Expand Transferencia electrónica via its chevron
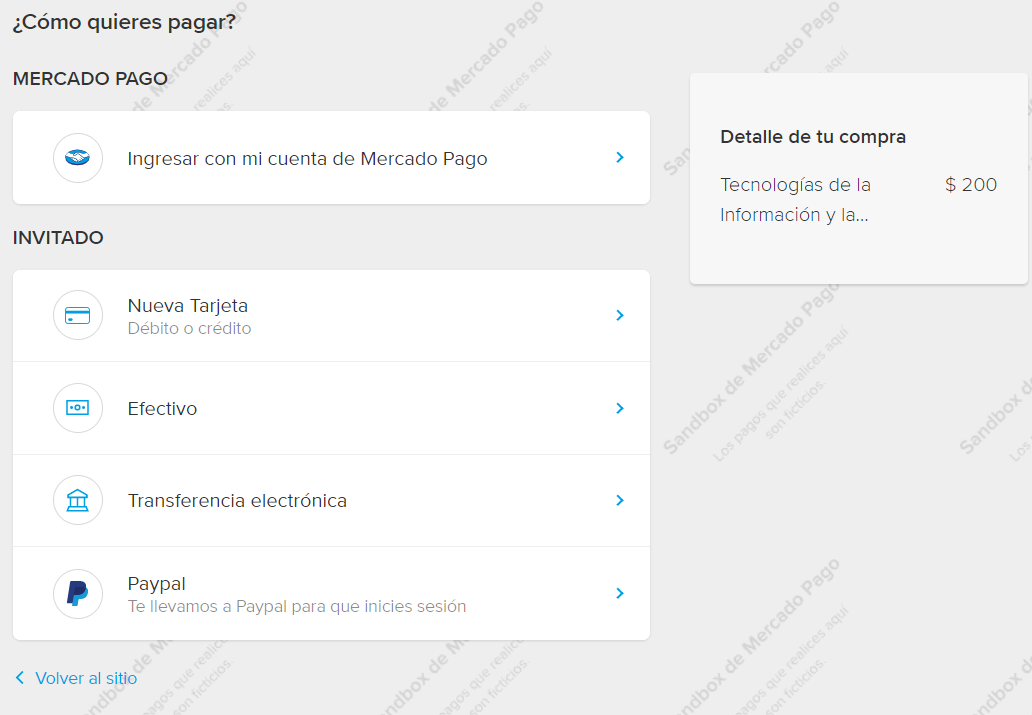Screen dimensions: 1032x715 [619, 500]
